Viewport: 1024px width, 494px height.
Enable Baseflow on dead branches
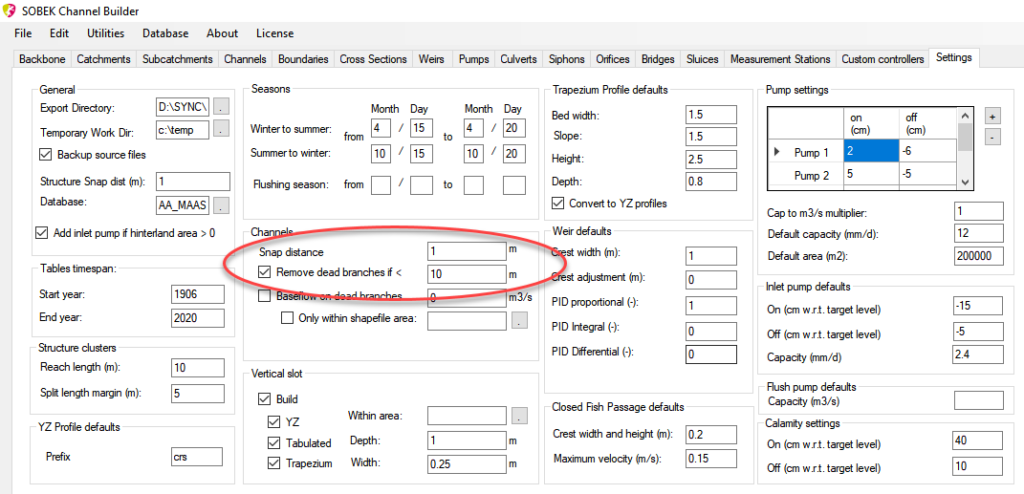264,296
